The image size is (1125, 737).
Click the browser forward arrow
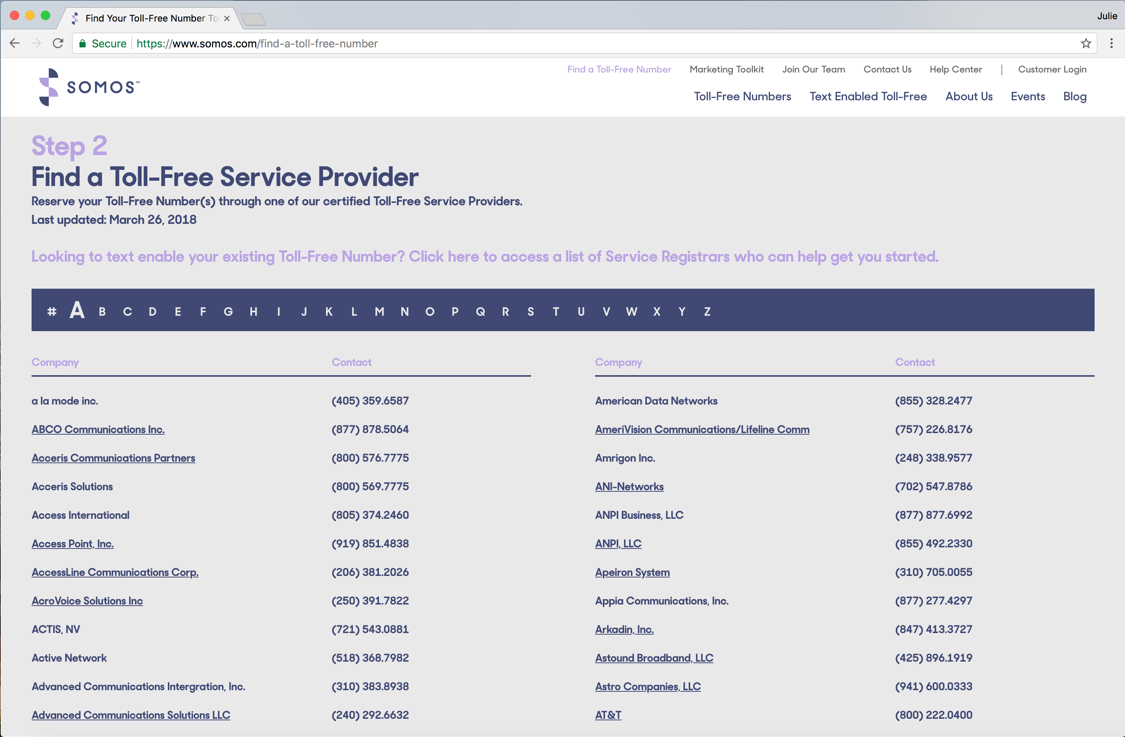point(36,43)
